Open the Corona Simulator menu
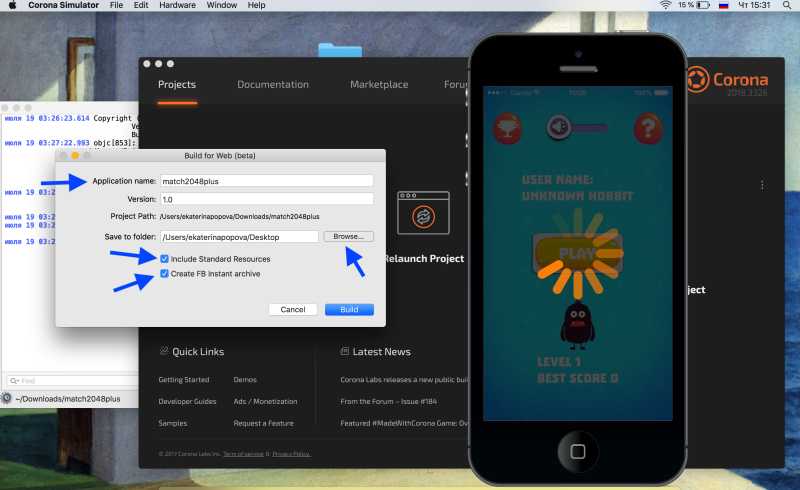The width and height of the screenshot is (800, 490). click(x=64, y=5)
